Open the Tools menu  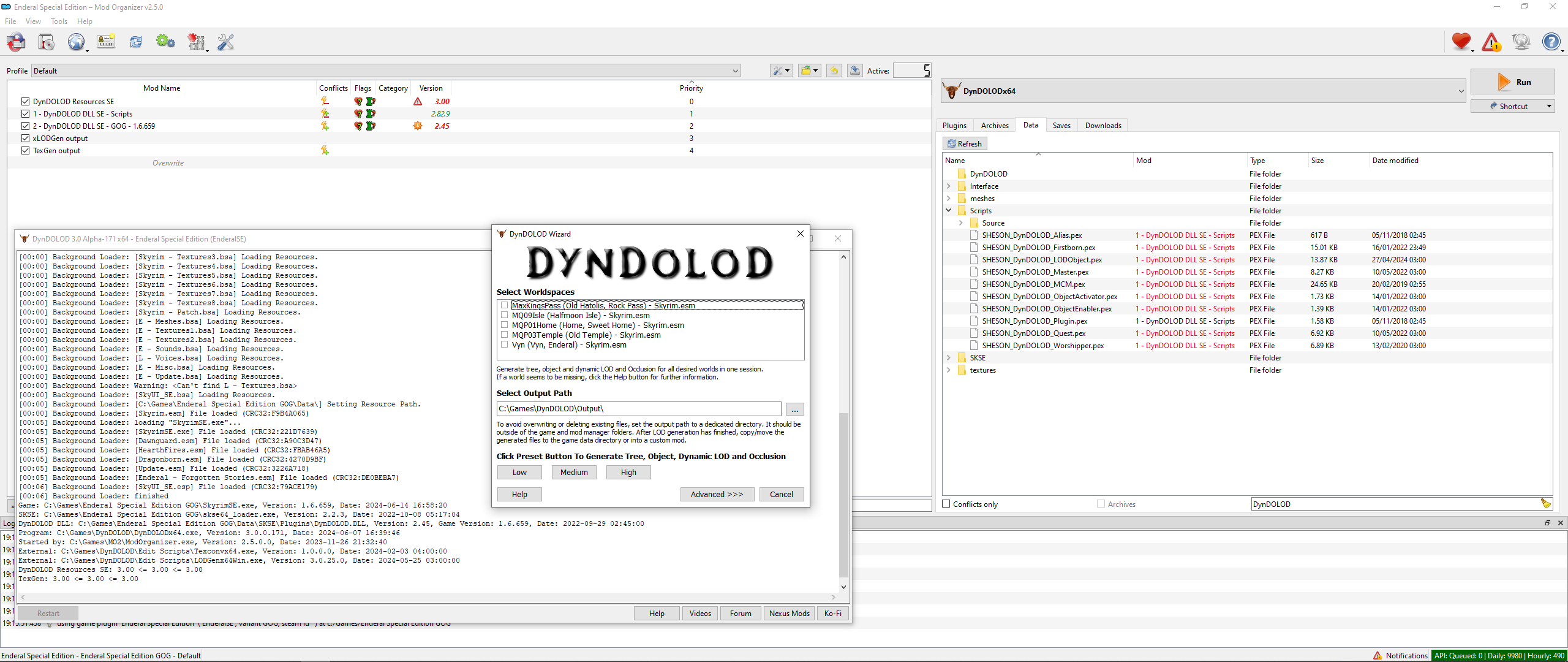(59, 21)
